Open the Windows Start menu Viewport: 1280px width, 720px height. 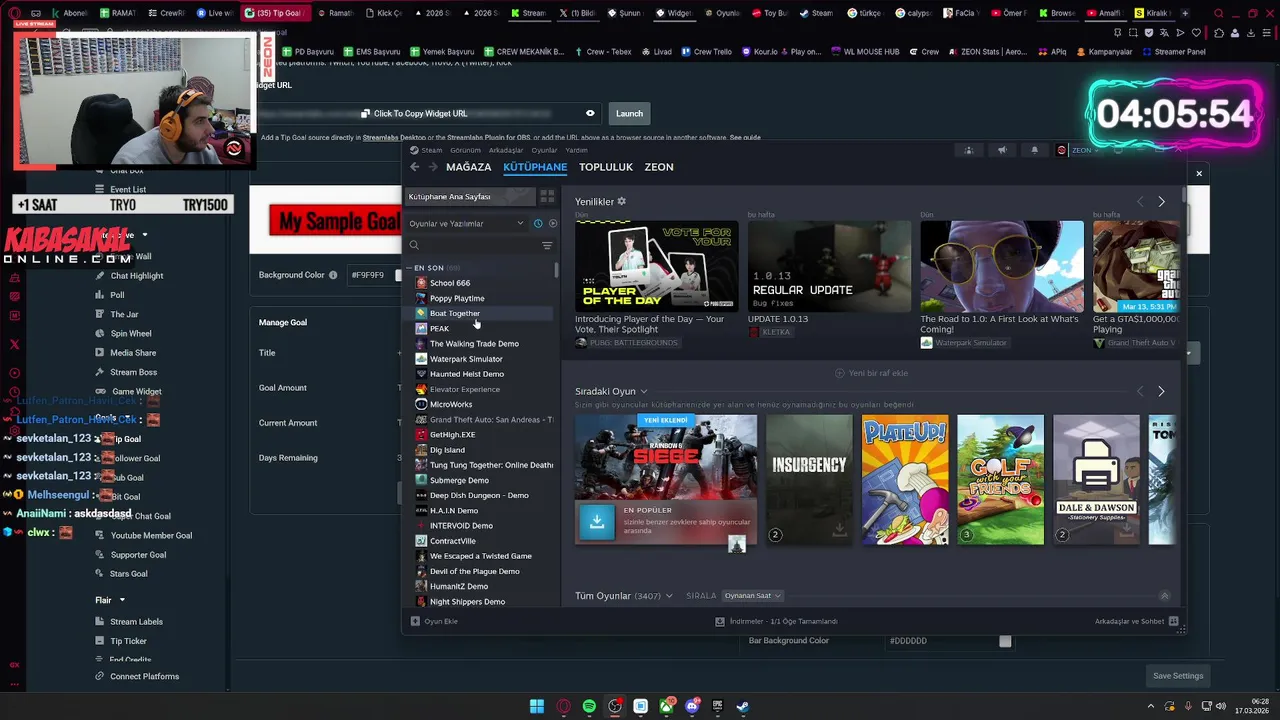(x=537, y=706)
